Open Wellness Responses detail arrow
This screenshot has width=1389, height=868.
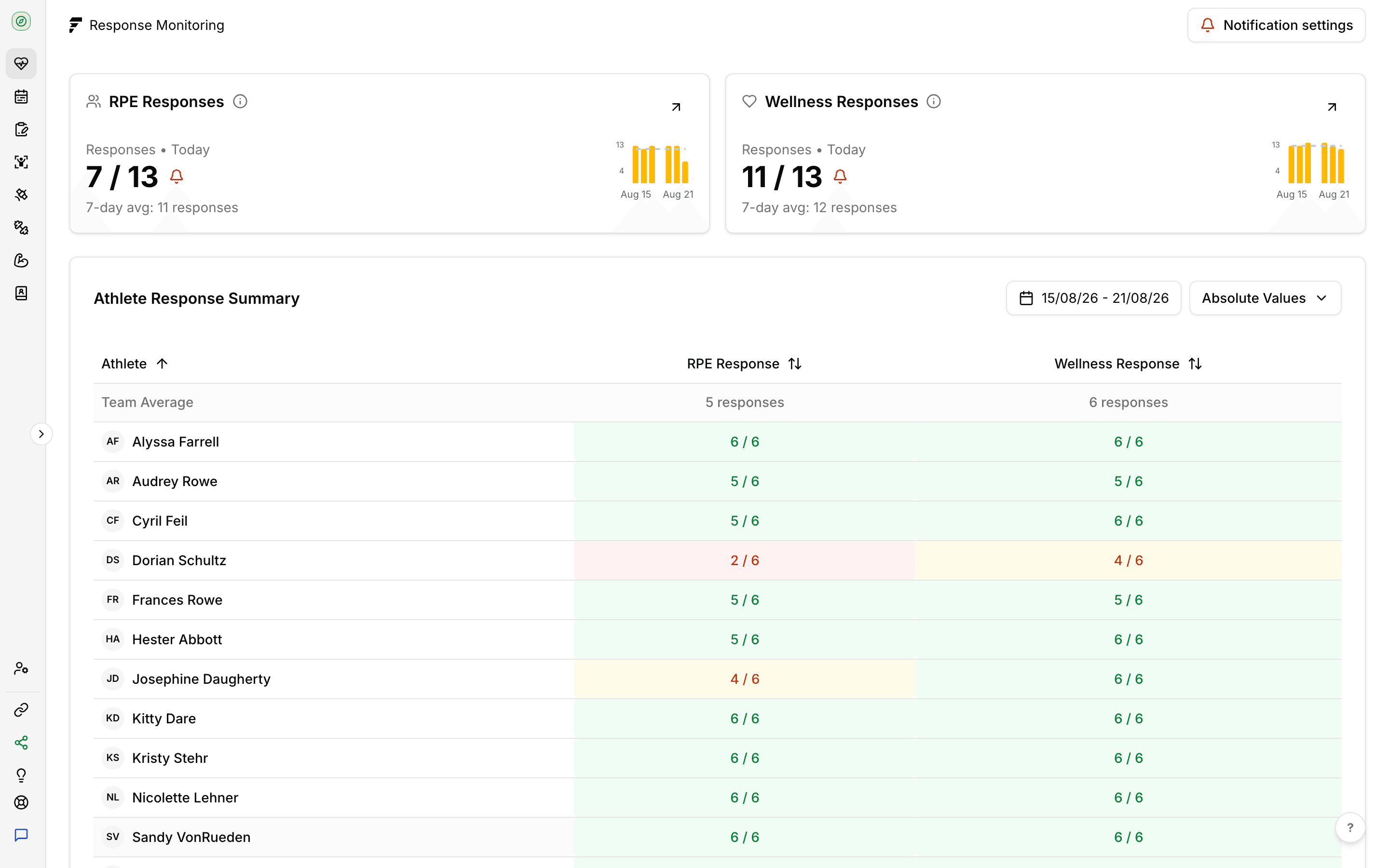[1332, 108]
